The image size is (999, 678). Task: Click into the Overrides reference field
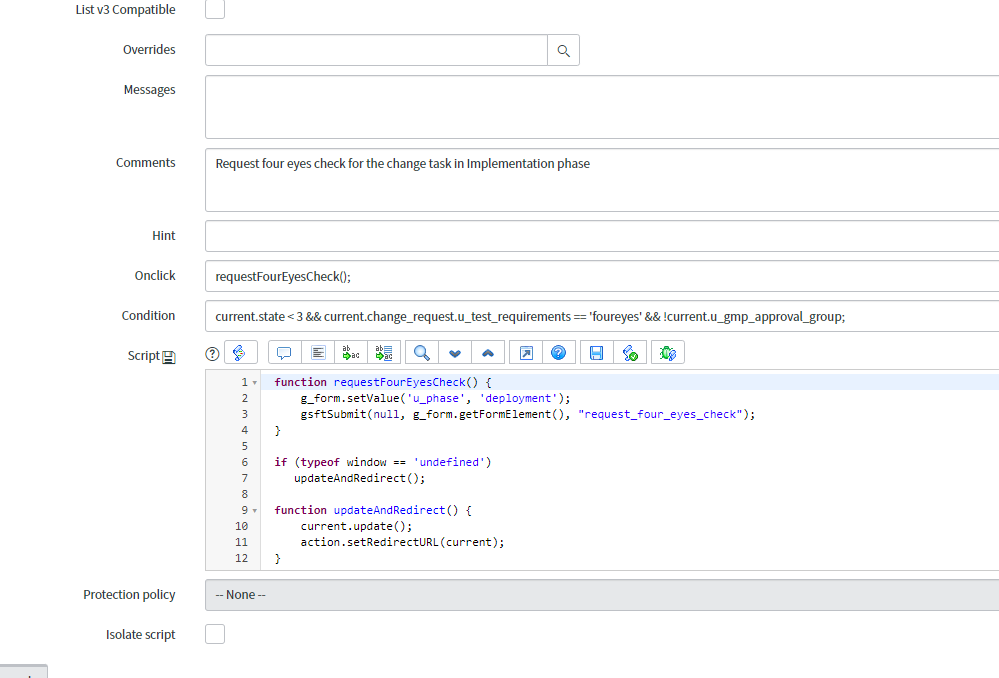point(376,50)
